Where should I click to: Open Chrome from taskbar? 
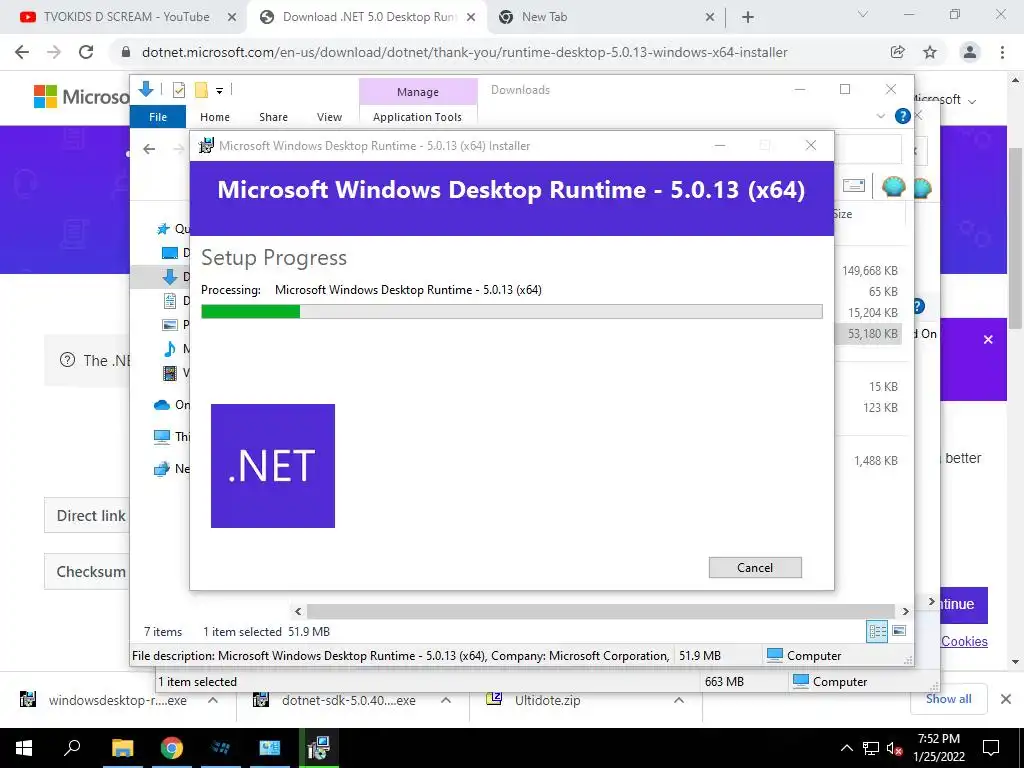tap(172, 748)
